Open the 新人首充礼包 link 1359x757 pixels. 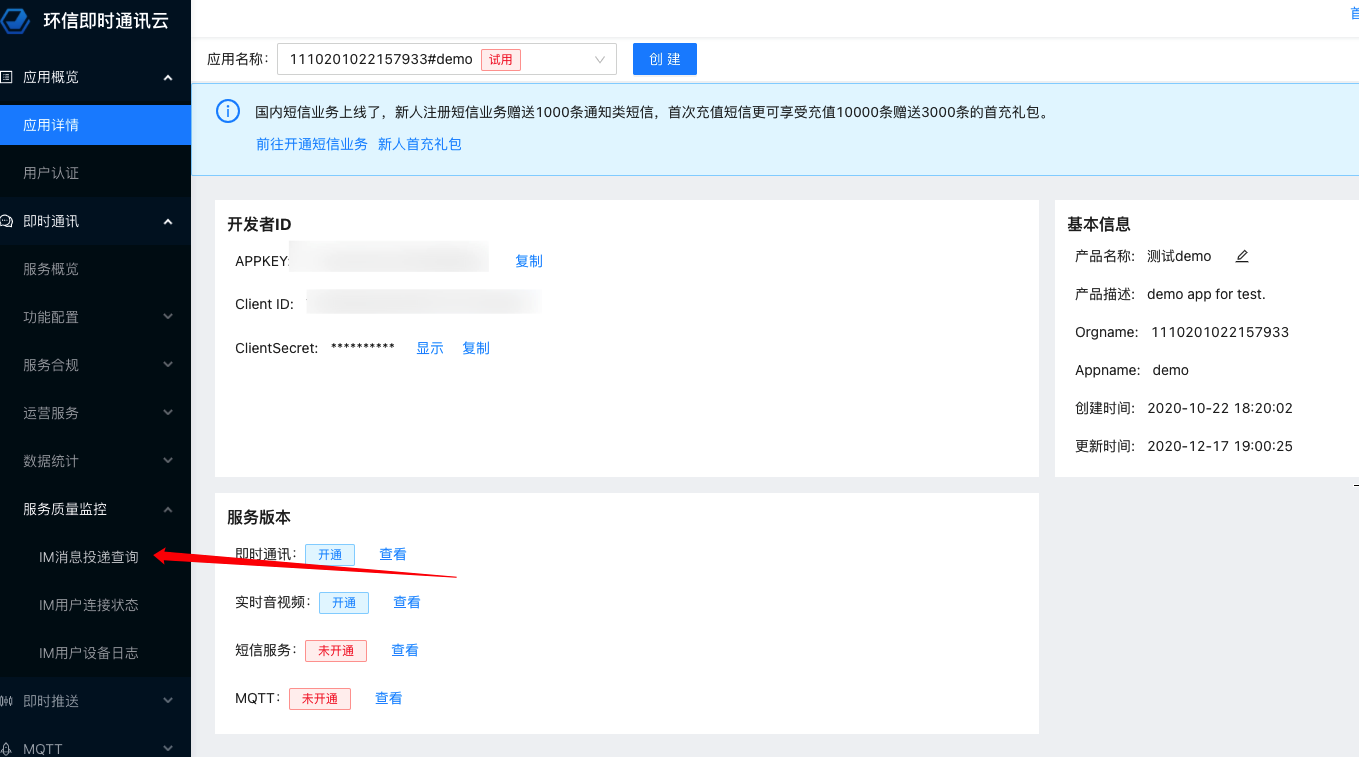[420, 144]
